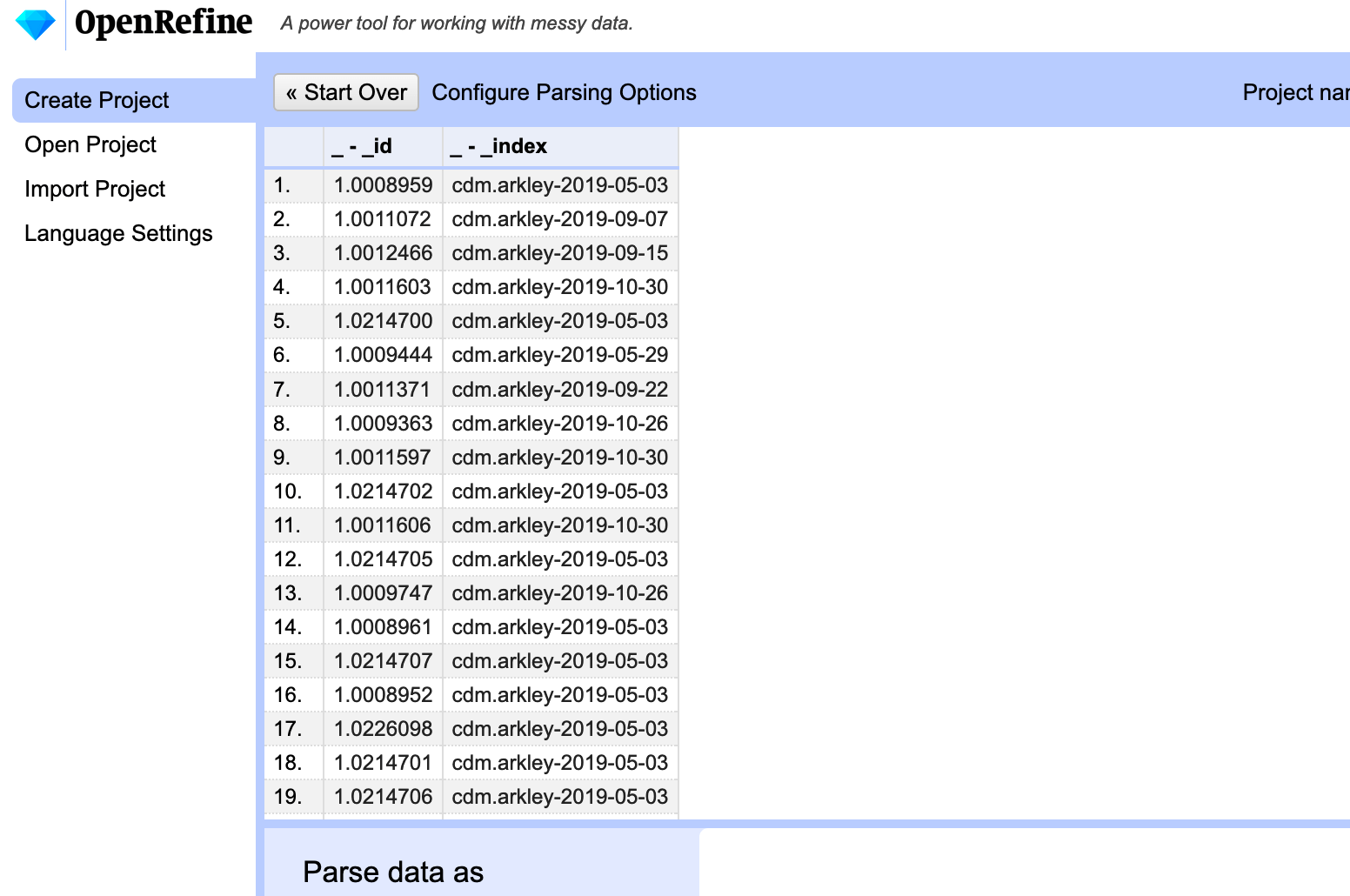Click cell value 1.0214707
This screenshot has height=896, width=1350.
(383, 661)
